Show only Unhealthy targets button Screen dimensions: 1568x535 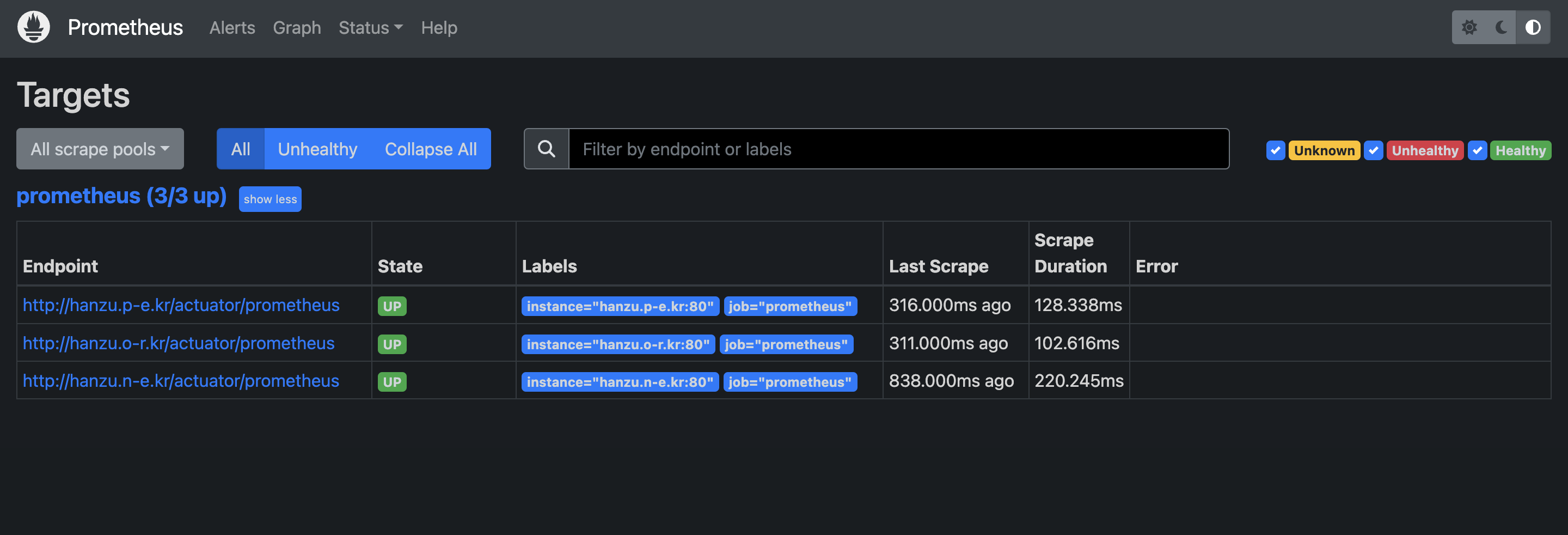click(317, 149)
